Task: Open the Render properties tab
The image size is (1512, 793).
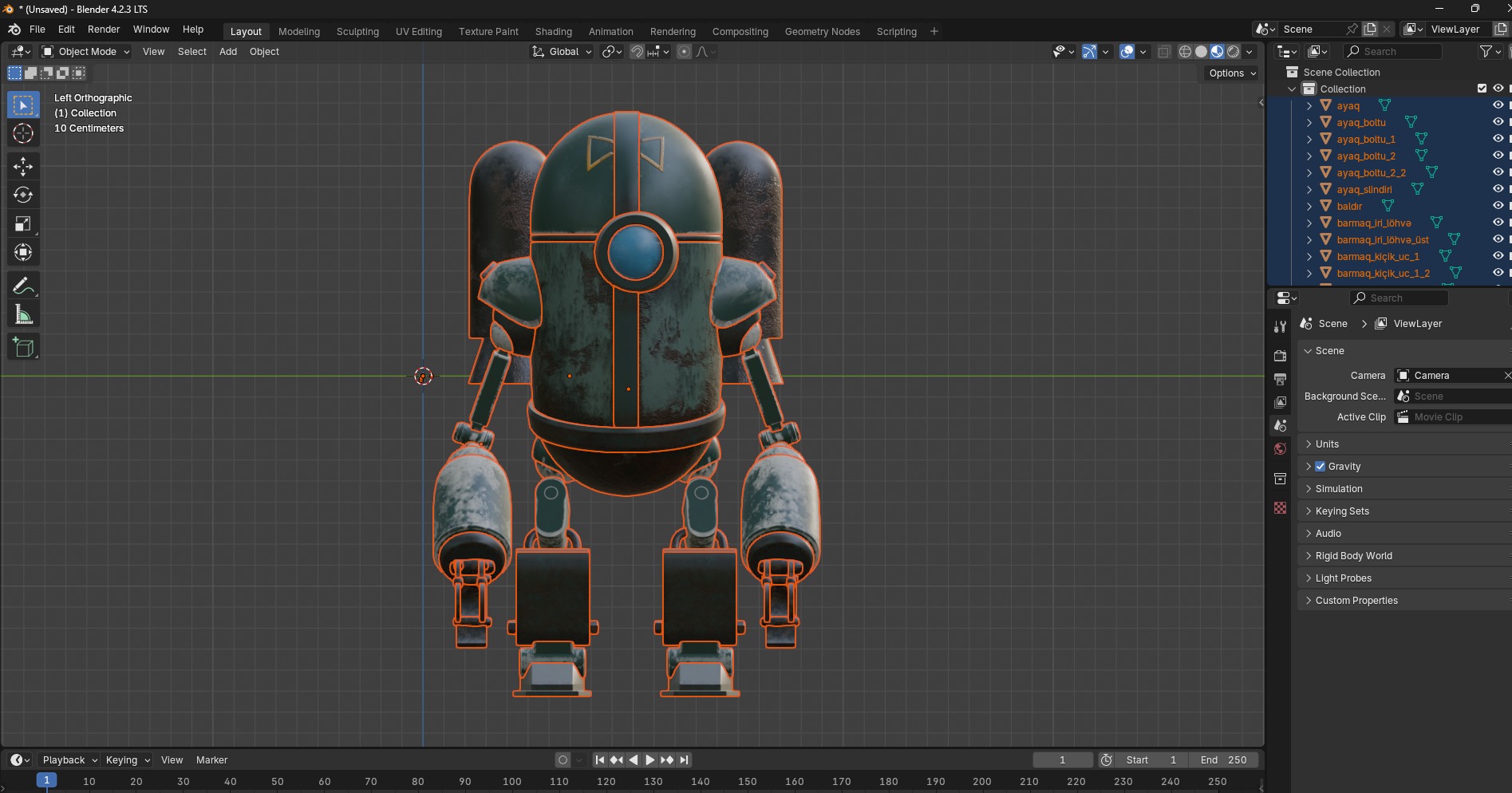Action: click(x=1280, y=355)
